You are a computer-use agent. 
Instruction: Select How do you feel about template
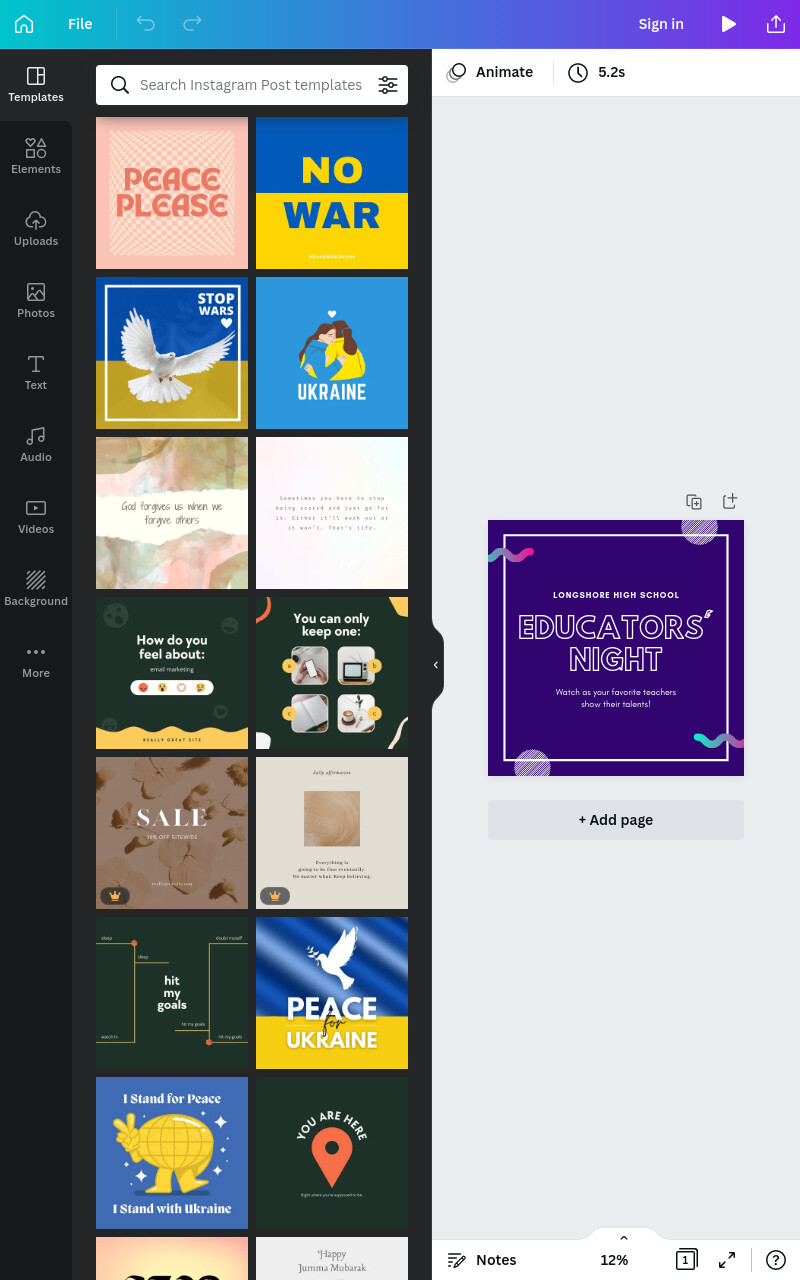click(172, 673)
